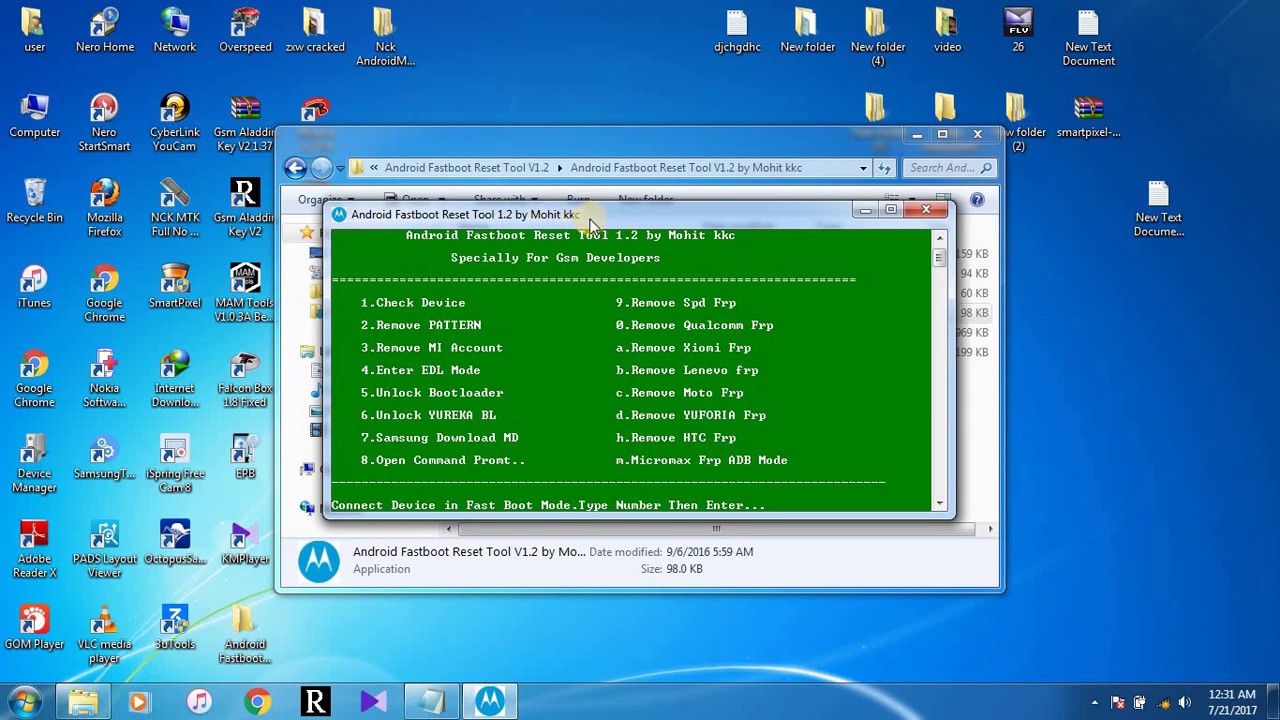Open File Explorer from taskbar
Image resolution: width=1280 pixels, height=720 pixels.
[x=83, y=703]
